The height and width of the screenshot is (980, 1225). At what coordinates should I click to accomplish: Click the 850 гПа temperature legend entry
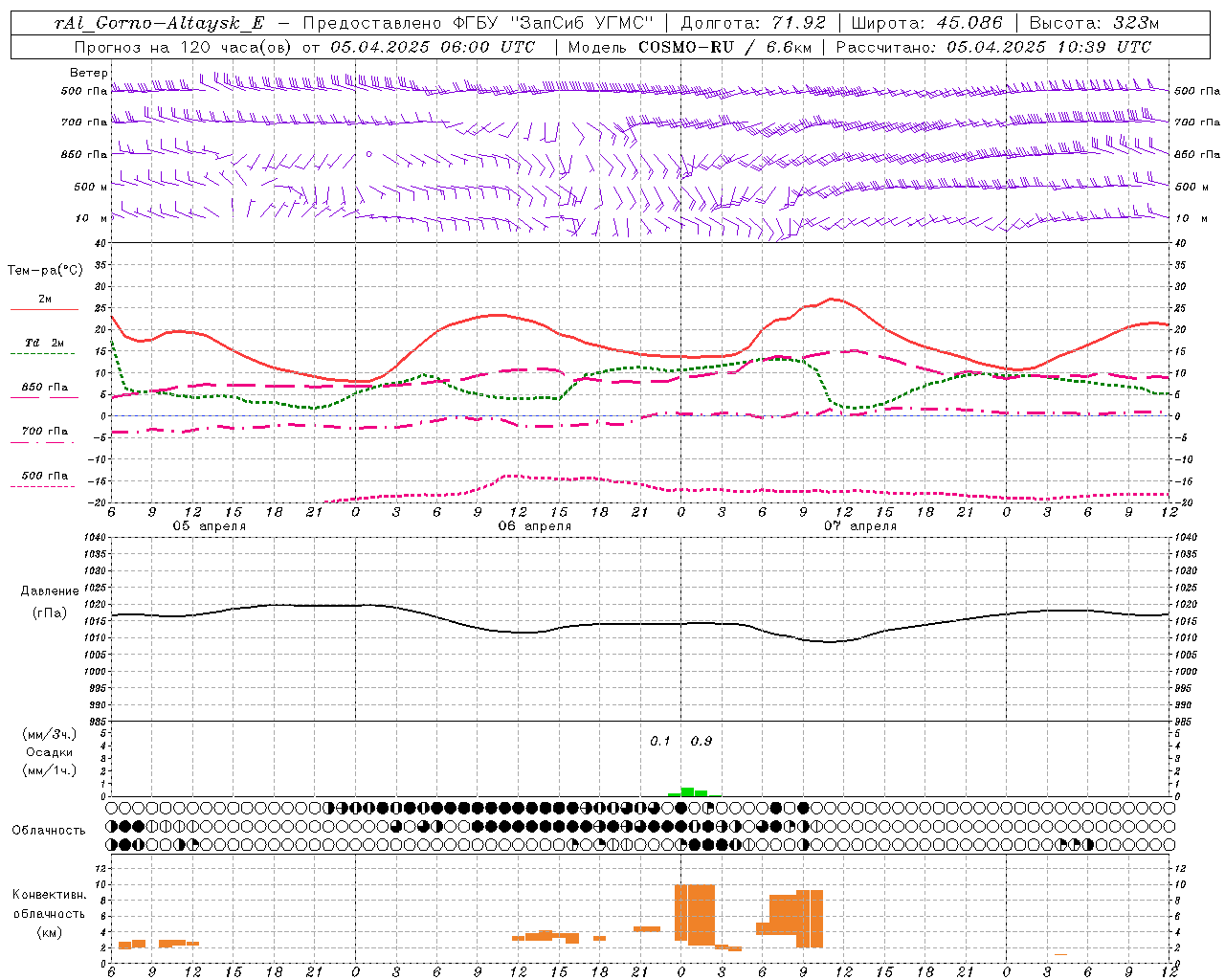tap(44, 391)
